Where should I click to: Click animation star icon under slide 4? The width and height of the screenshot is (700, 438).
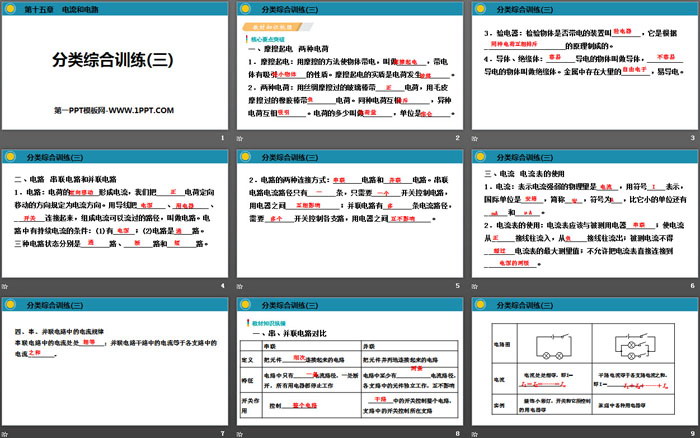[4, 286]
